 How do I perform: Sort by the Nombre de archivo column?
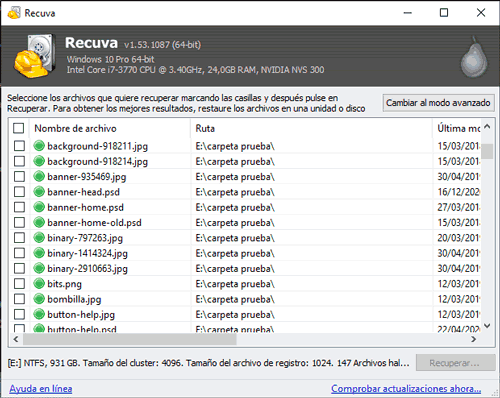pyautogui.click(x=110, y=128)
